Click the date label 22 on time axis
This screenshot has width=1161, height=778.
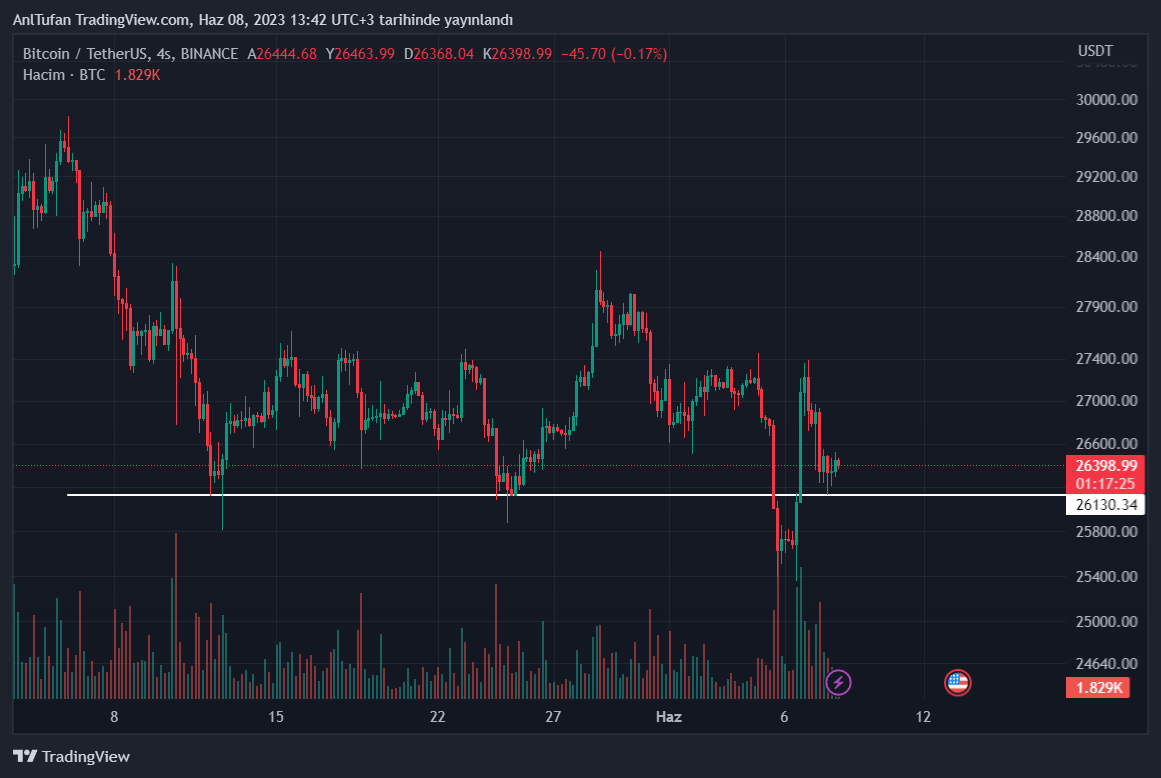pos(436,717)
